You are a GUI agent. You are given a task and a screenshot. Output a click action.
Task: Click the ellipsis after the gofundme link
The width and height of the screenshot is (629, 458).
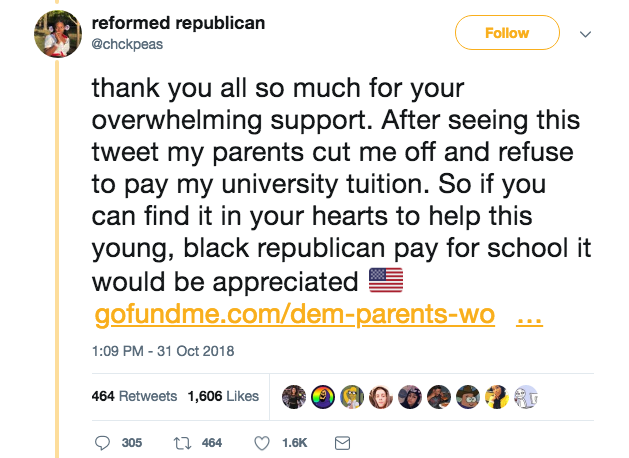click(528, 315)
